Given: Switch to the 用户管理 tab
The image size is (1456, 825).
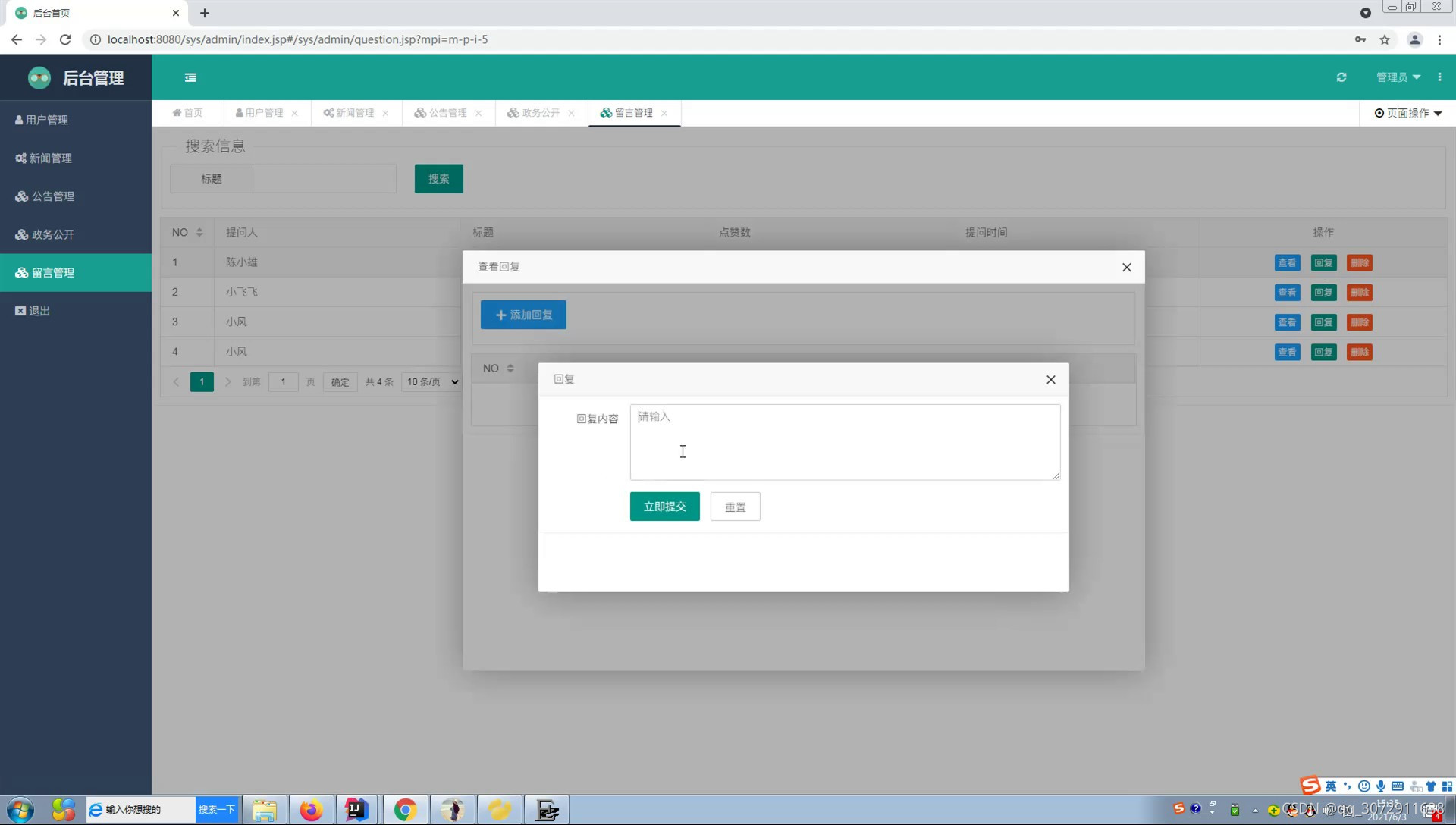Looking at the screenshot, I should coord(259,113).
